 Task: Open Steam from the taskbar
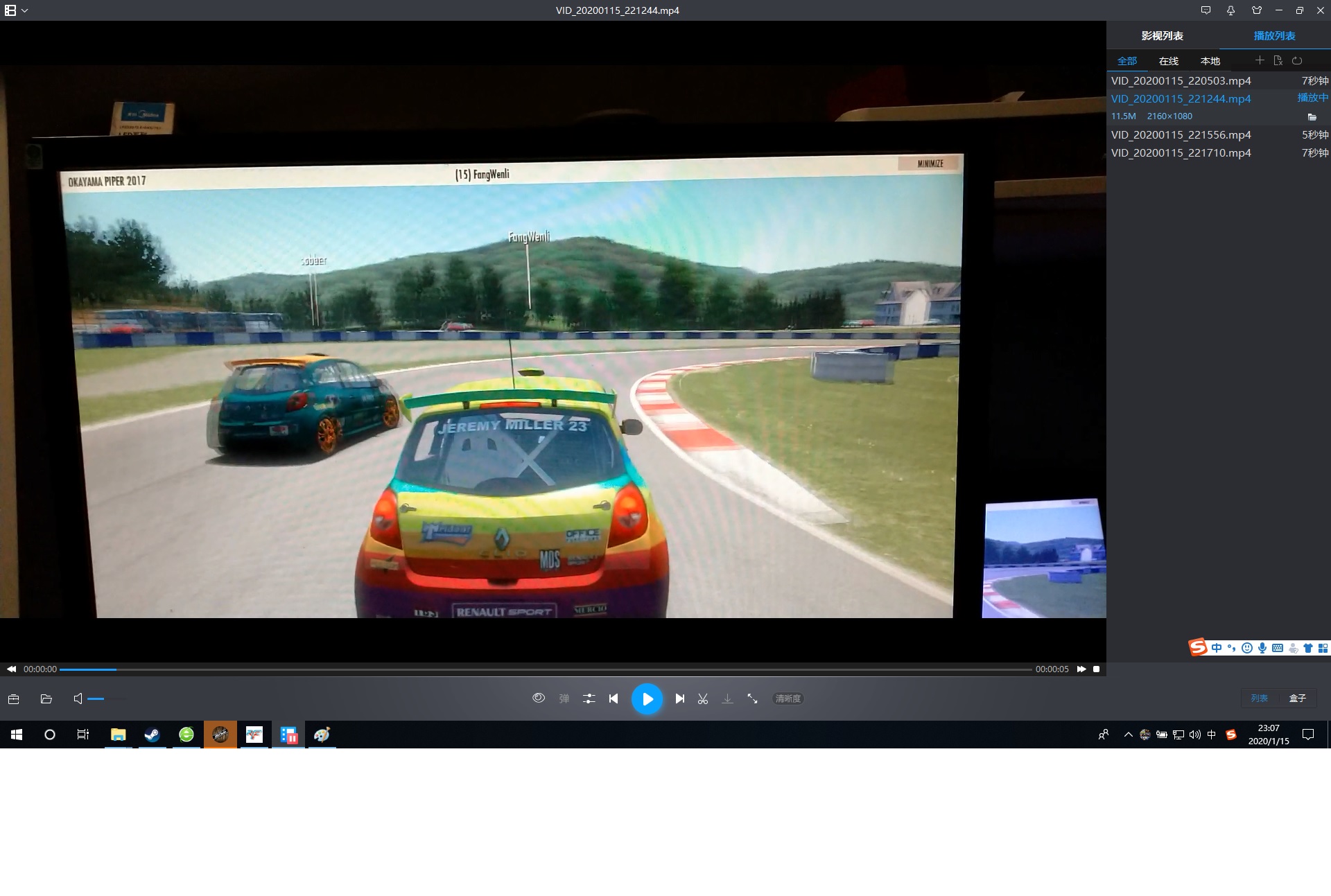pyautogui.click(x=152, y=735)
